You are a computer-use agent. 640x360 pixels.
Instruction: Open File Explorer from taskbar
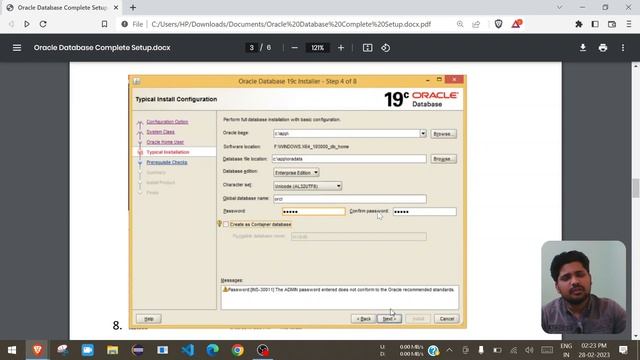click(x=112, y=350)
